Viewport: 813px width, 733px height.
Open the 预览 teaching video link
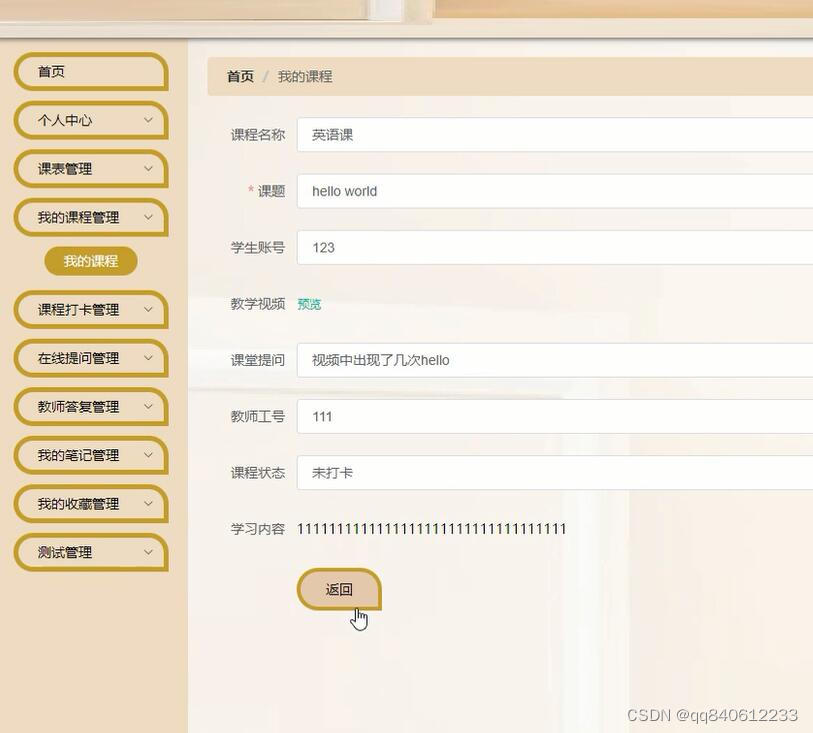point(309,304)
